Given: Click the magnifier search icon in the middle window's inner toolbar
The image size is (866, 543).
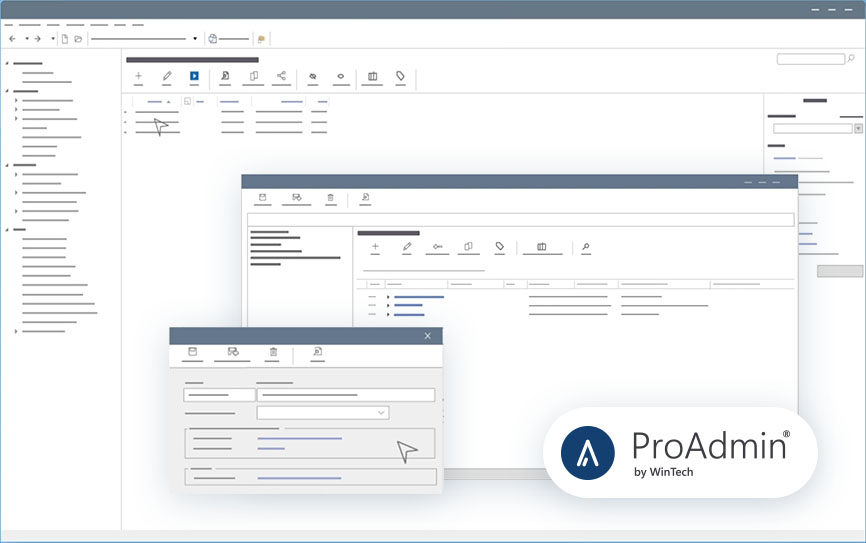Looking at the screenshot, I should 586,246.
